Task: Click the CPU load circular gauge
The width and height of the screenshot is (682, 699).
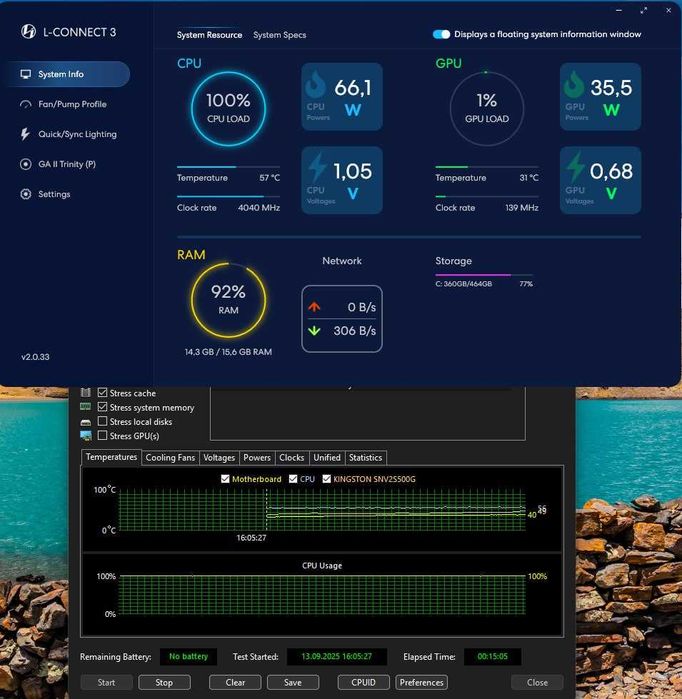Action: [x=228, y=109]
